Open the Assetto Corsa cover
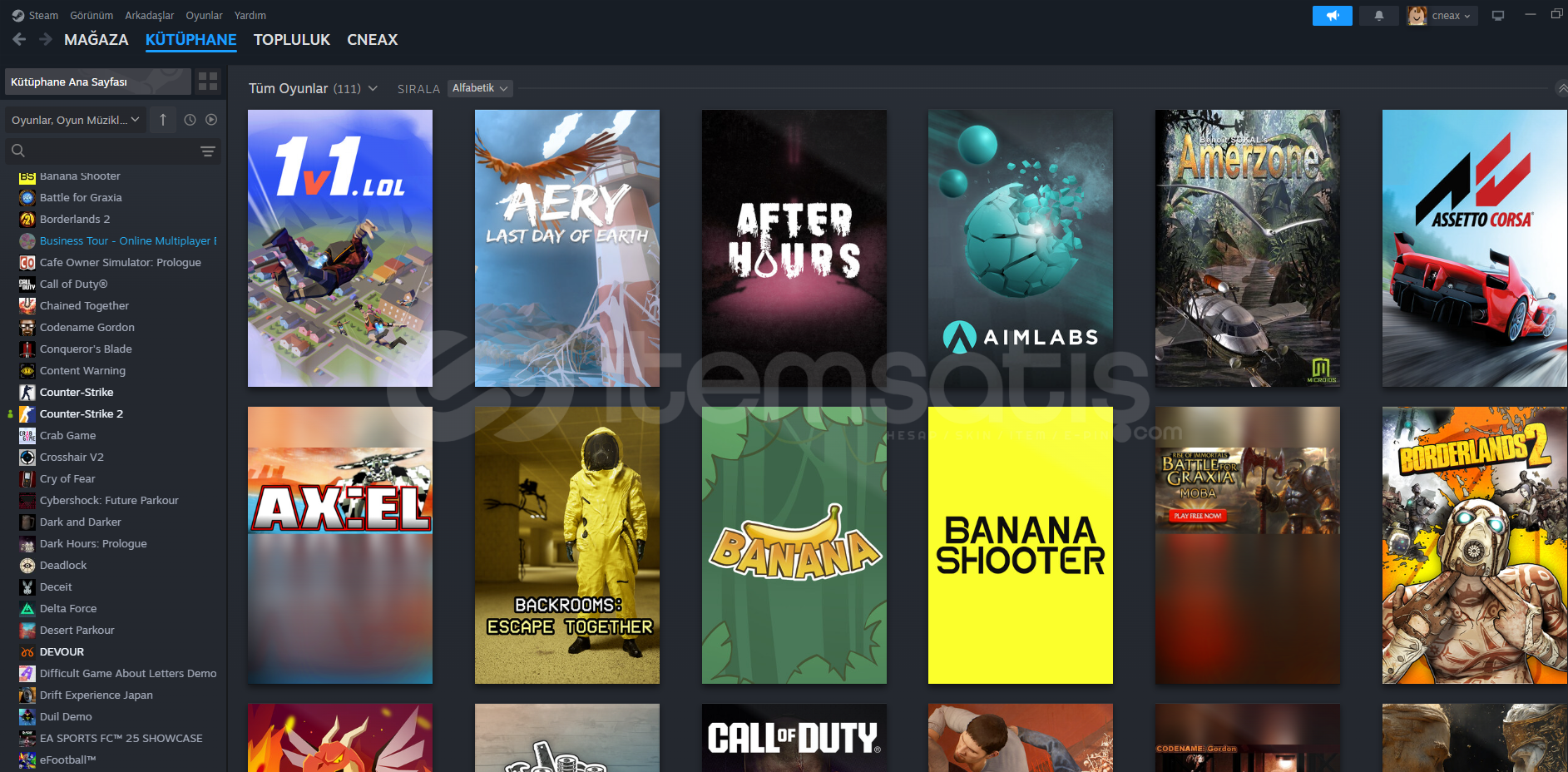The width and height of the screenshot is (1568, 772). click(x=1475, y=248)
